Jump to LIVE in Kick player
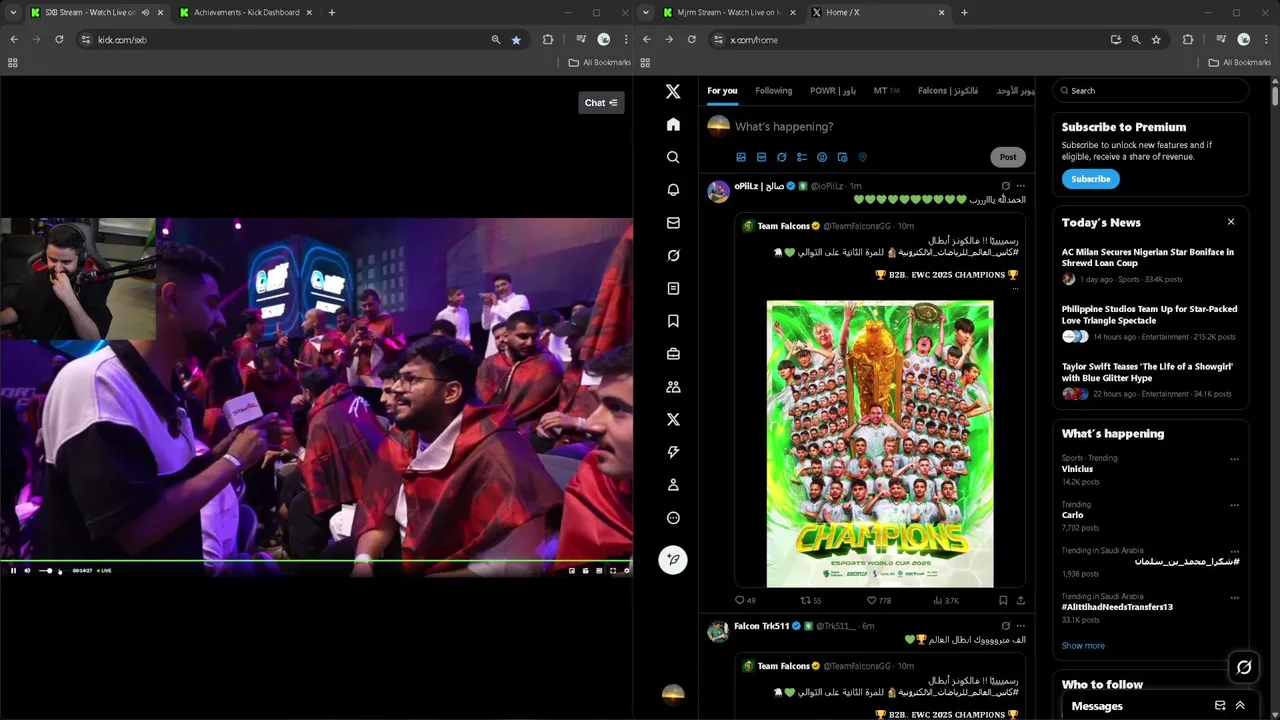The width and height of the screenshot is (1280, 720). (x=104, y=571)
